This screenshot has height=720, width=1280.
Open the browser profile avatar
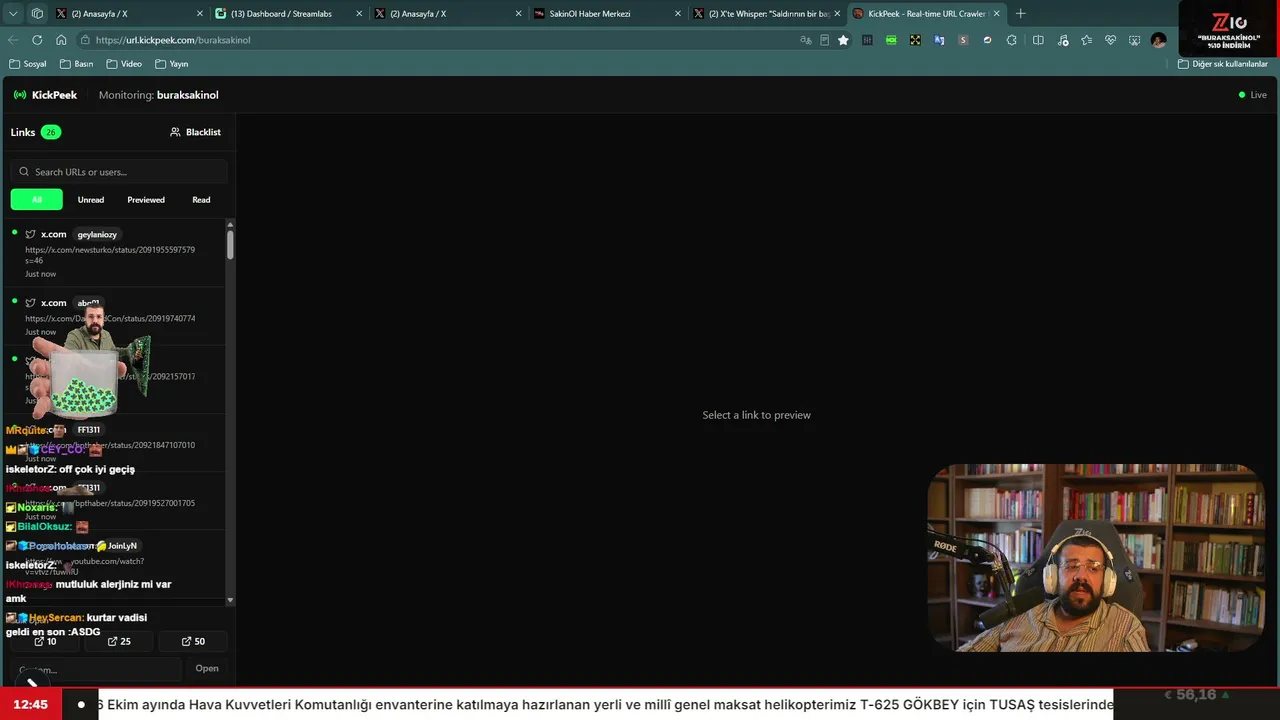1158,40
